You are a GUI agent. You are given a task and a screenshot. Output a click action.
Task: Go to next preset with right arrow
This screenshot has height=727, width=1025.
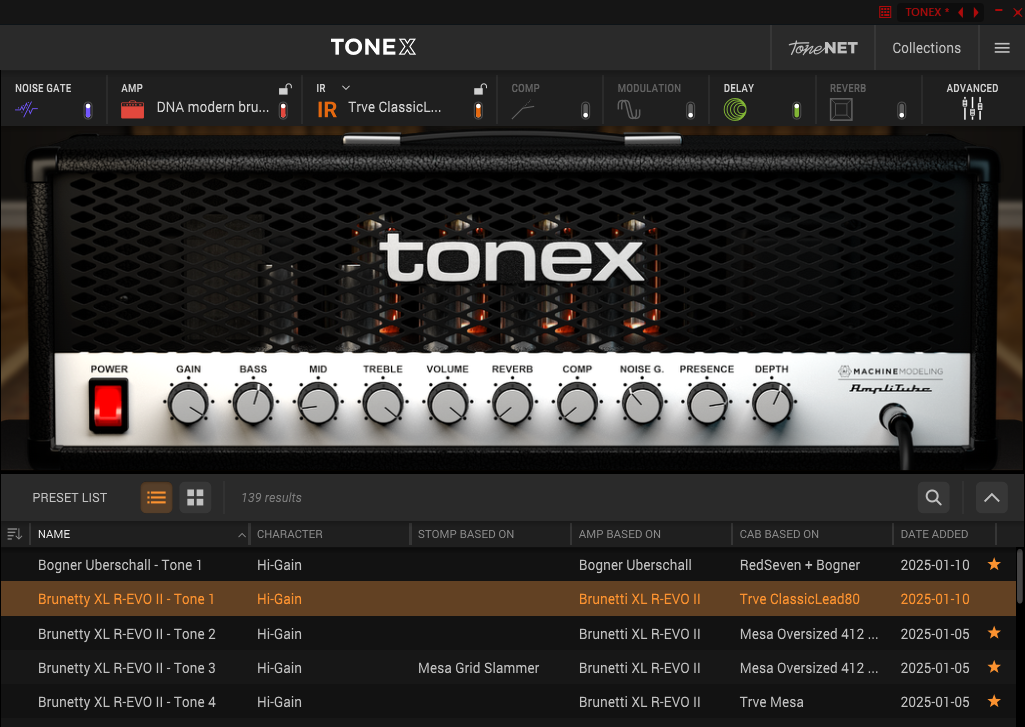pos(976,12)
